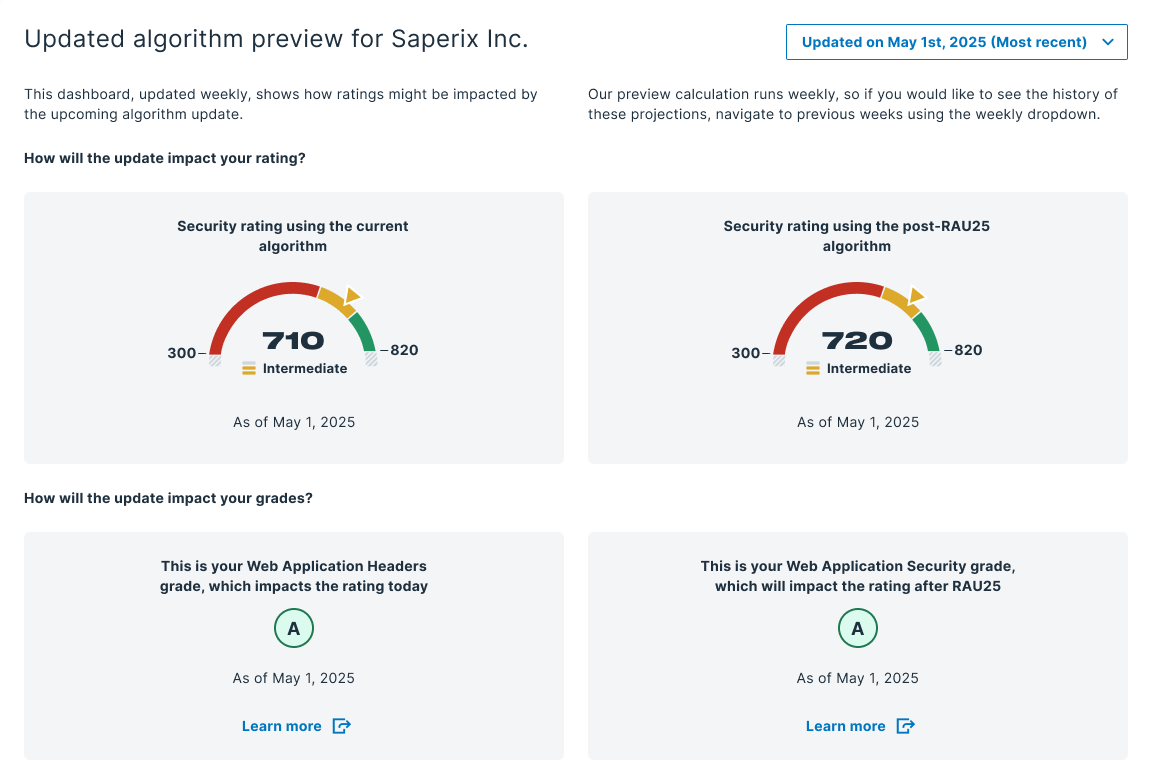Click the yellow Intermediate indicator under the 720 score

coord(812,368)
